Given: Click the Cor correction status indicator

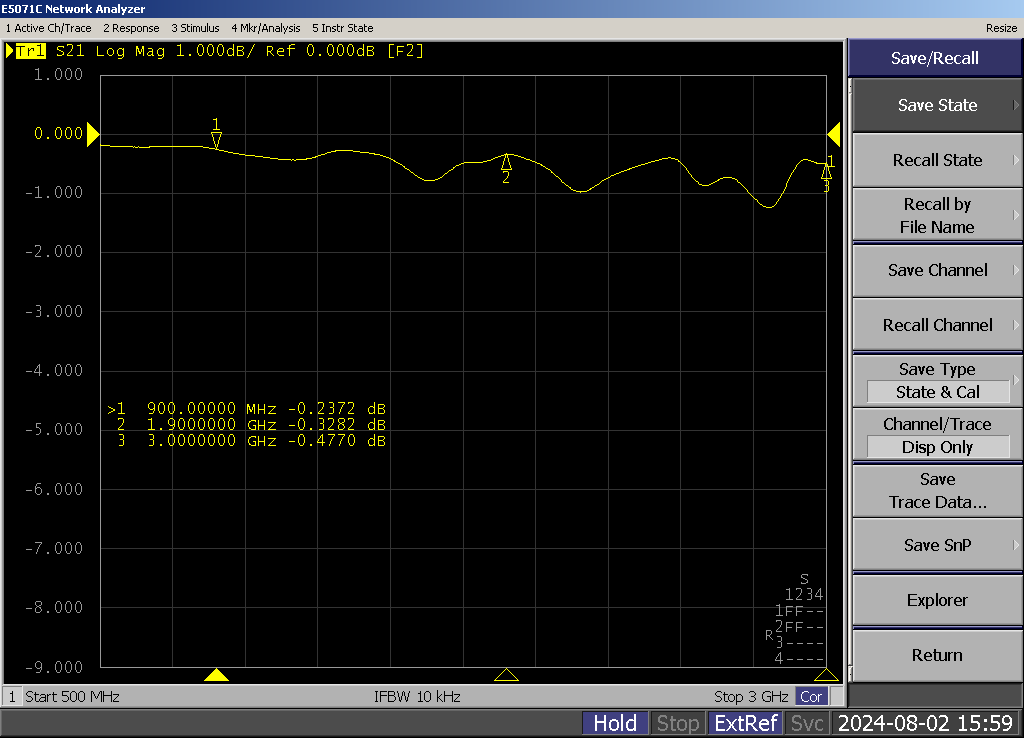Looking at the screenshot, I should [812, 697].
